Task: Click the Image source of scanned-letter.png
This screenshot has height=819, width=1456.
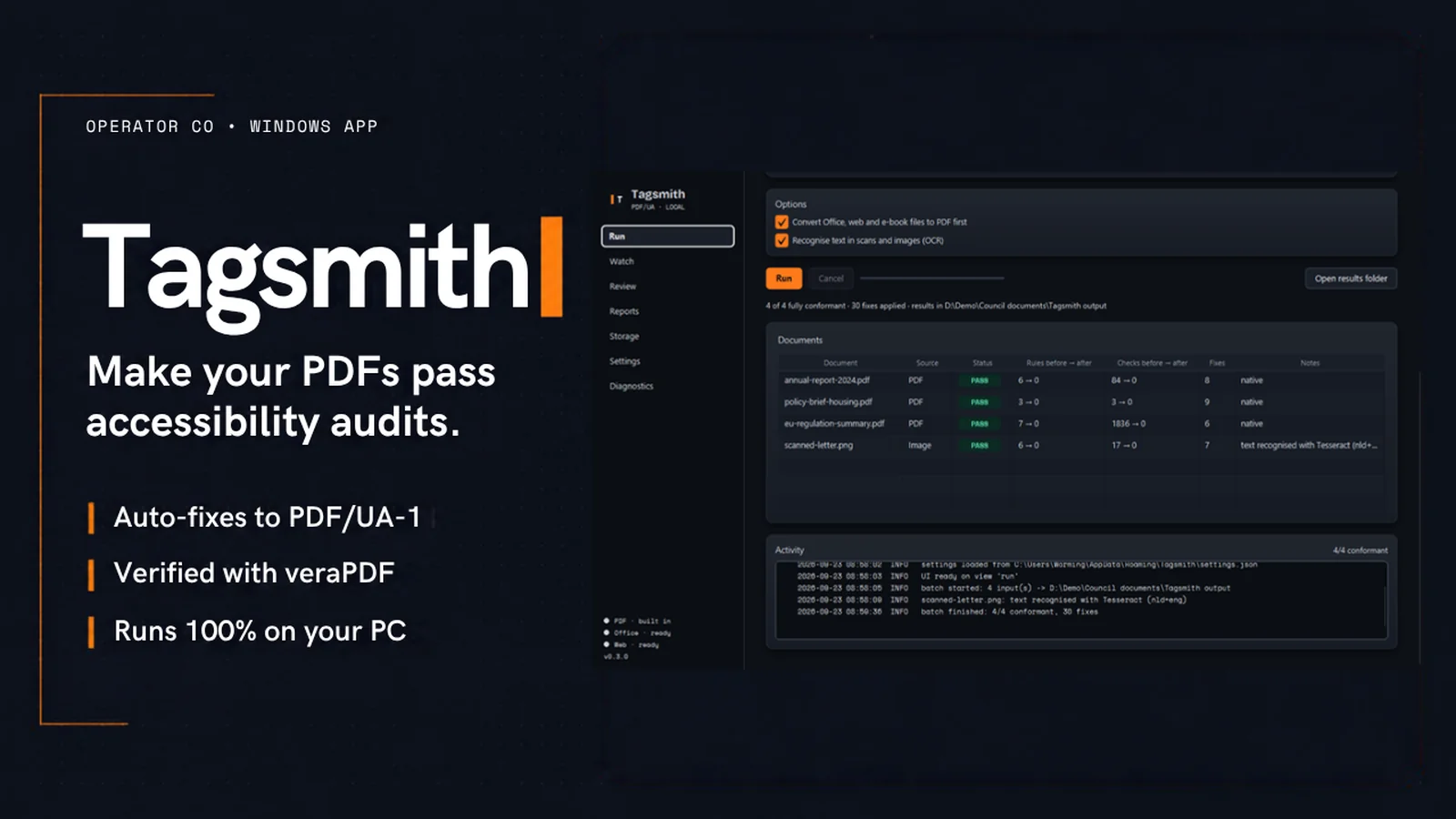Action: click(x=919, y=446)
